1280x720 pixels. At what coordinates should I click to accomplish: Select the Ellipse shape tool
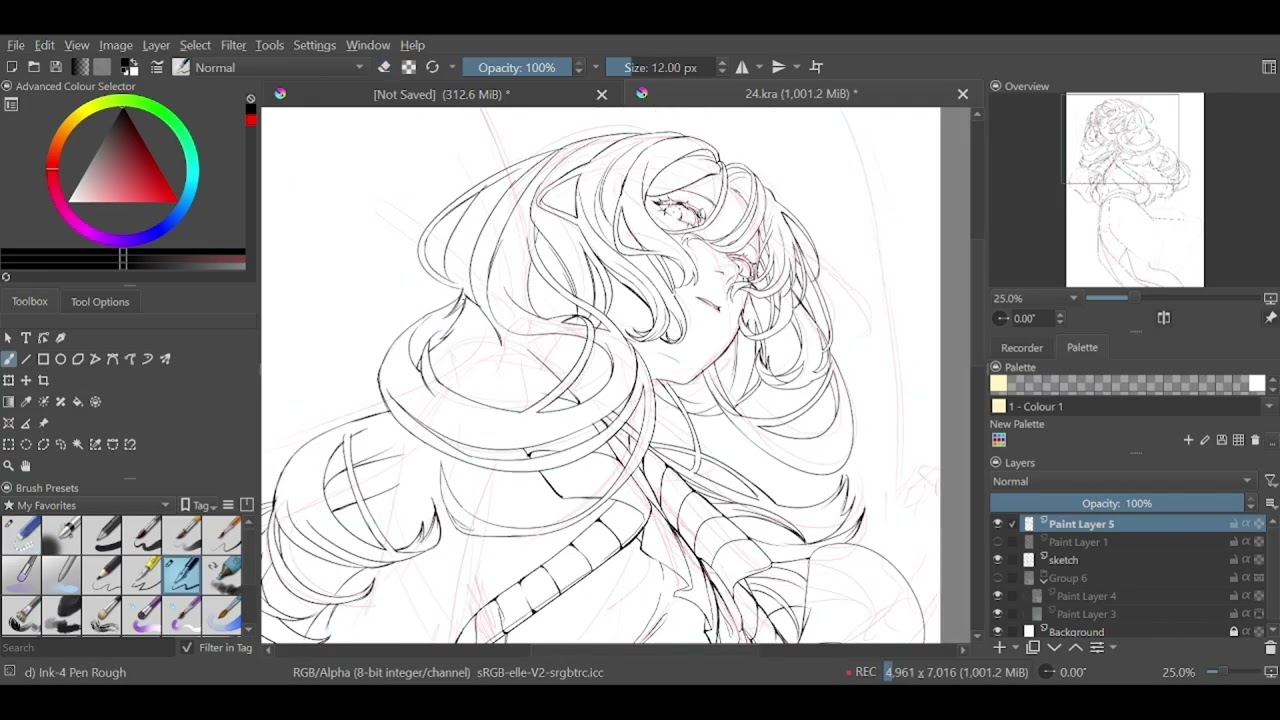tap(61, 359)
